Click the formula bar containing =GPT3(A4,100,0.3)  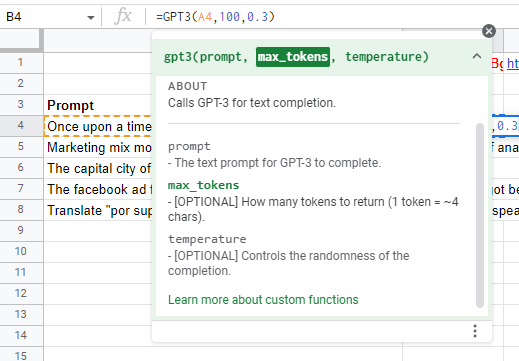(333, 16)
